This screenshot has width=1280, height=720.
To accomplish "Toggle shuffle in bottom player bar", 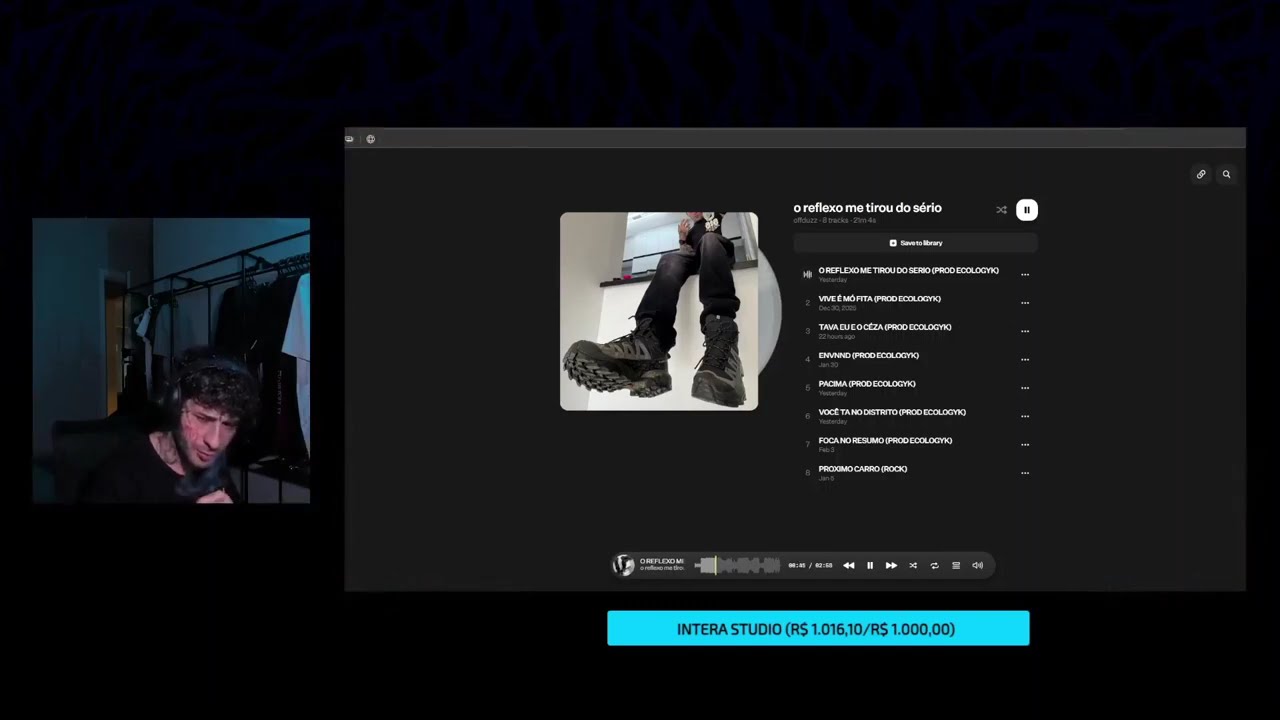I will click(913, 565).
